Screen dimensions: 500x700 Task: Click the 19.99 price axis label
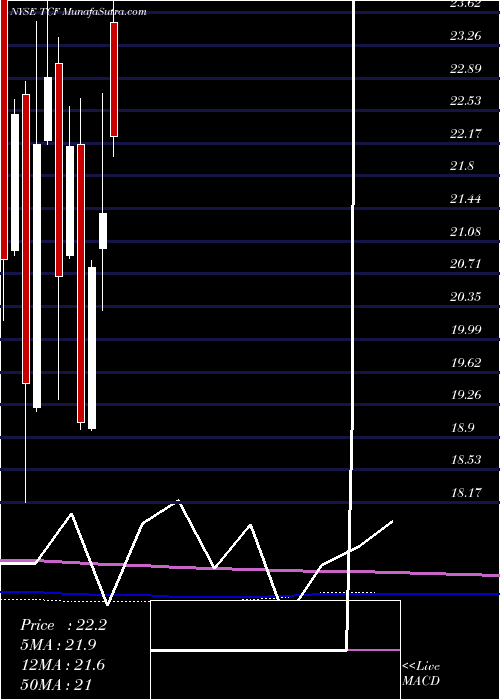(466, 329)
